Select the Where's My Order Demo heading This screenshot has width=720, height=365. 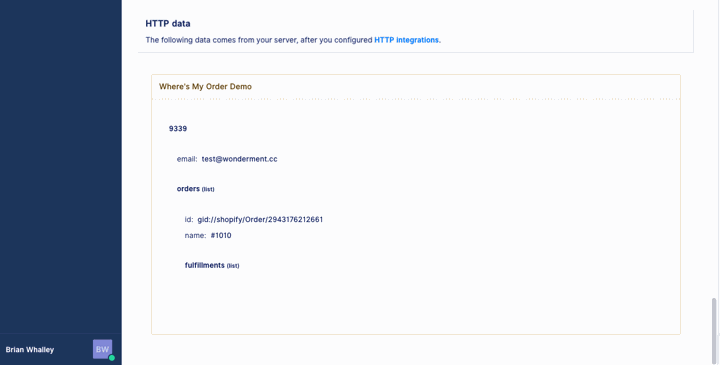pyautogui.click(x=205, y=86)
